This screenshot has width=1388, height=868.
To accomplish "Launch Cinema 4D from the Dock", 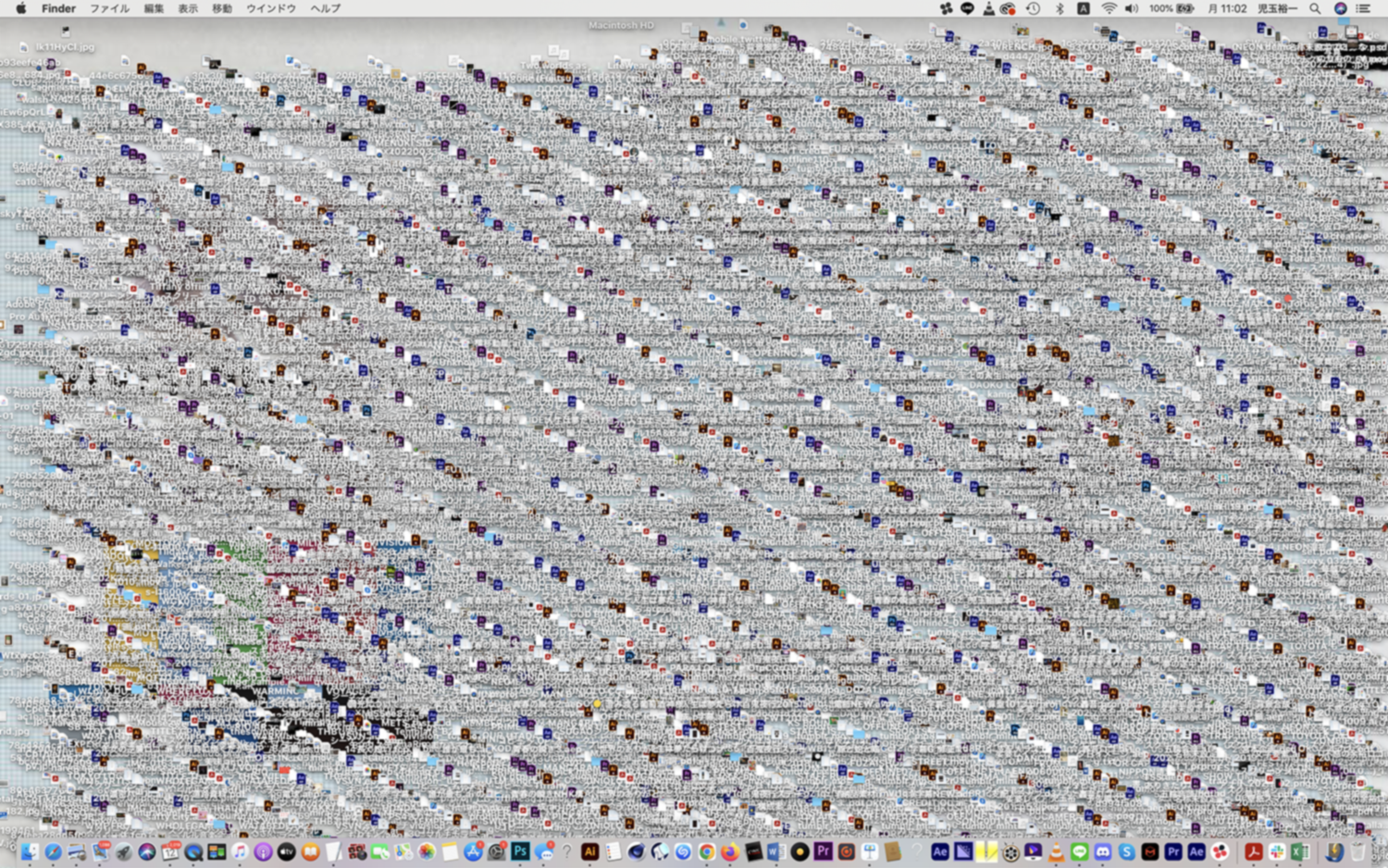I will 636,851.
